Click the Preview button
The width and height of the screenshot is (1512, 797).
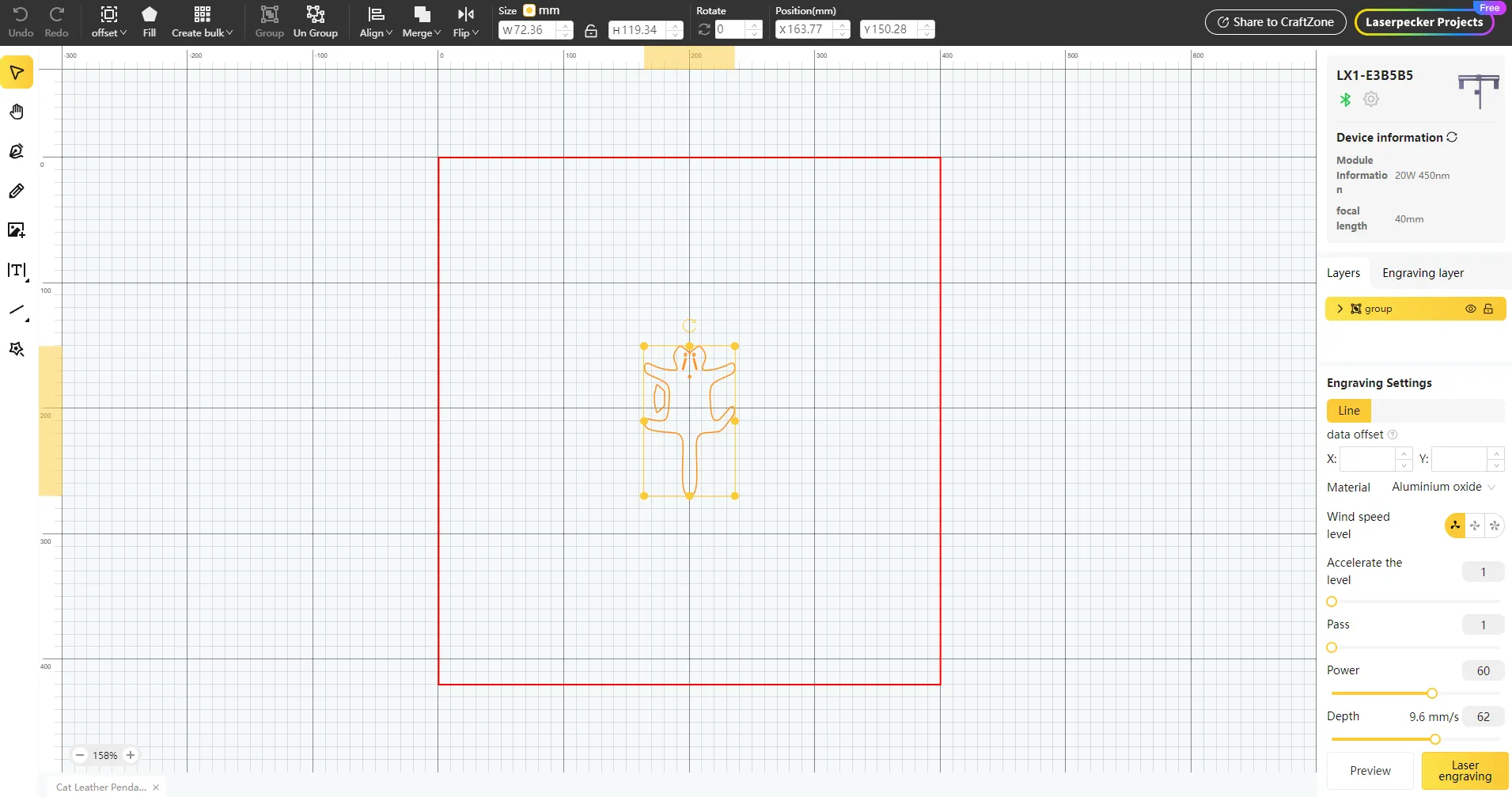(1370, 771)
